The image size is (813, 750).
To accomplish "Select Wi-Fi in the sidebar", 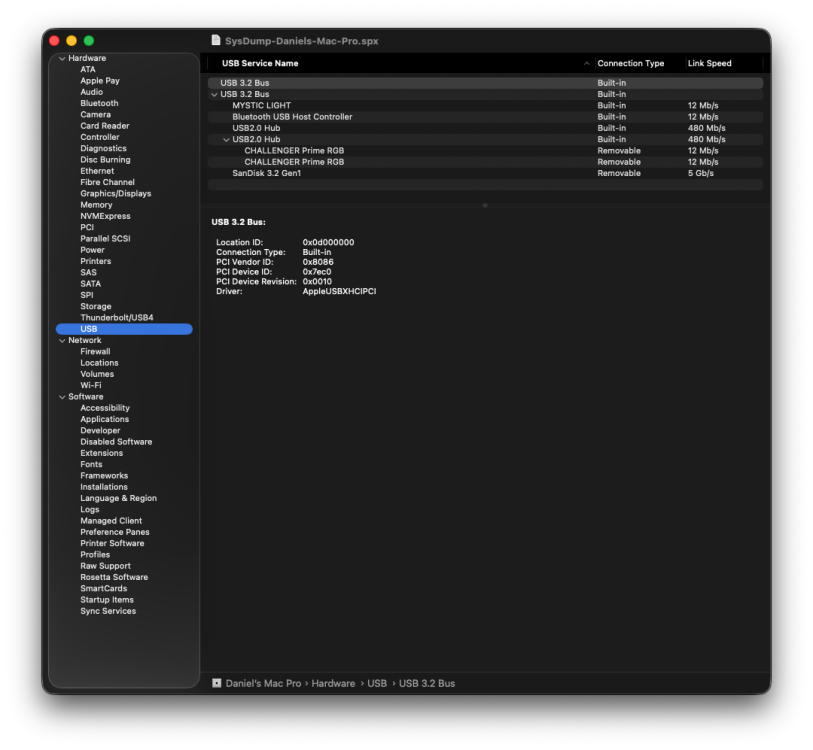I will [91, 385].
